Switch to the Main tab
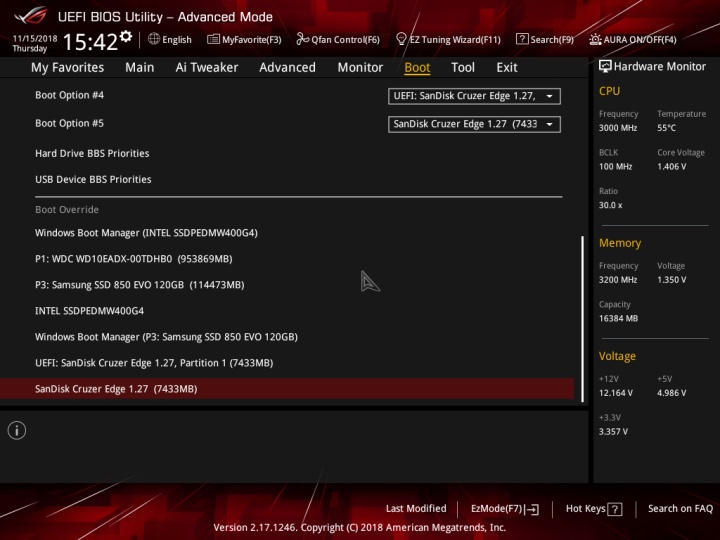720x540 pixels. pos(140,68)
